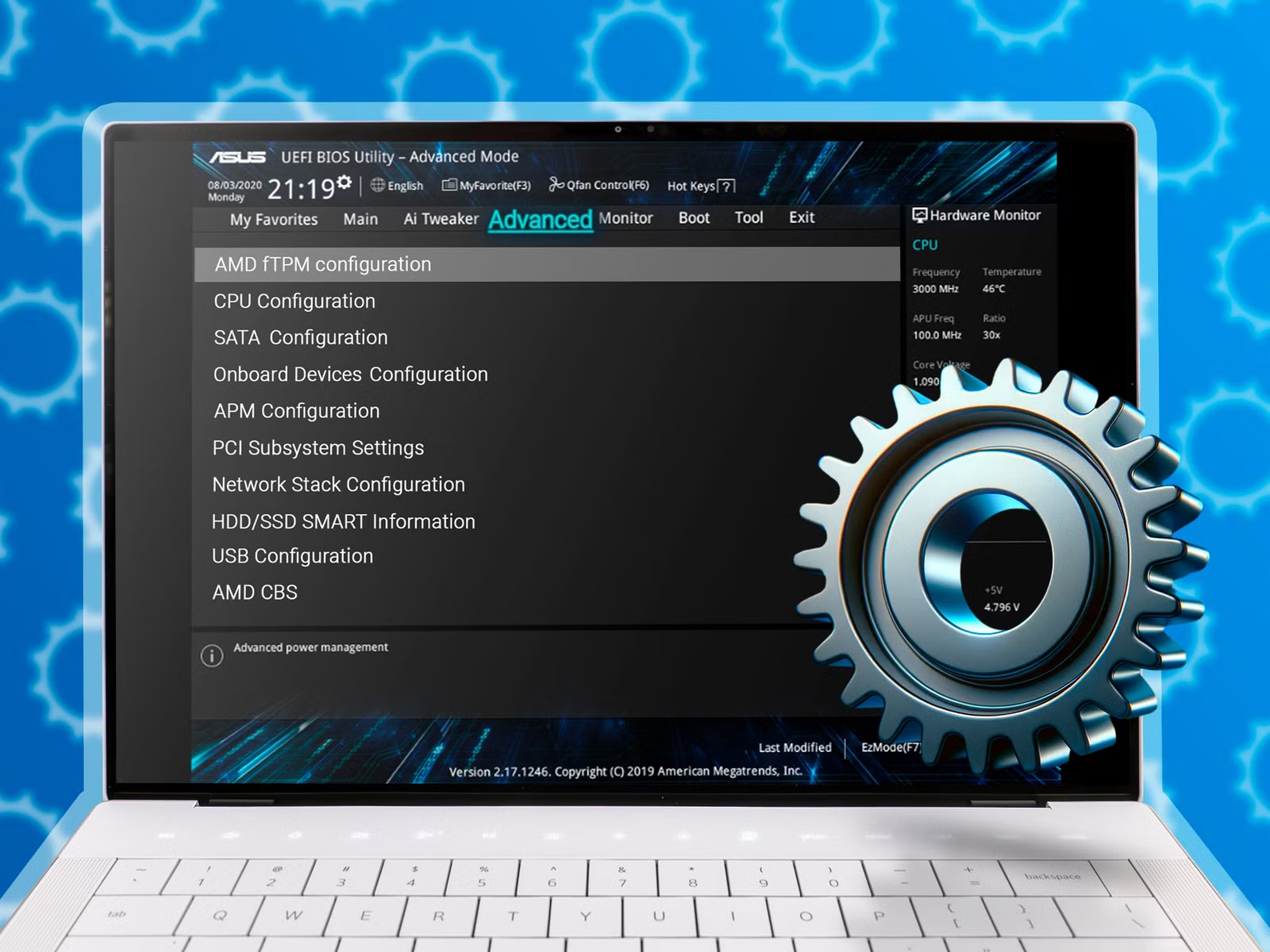
Task: Click the info icon beside help text
Action: coord(212,655)
